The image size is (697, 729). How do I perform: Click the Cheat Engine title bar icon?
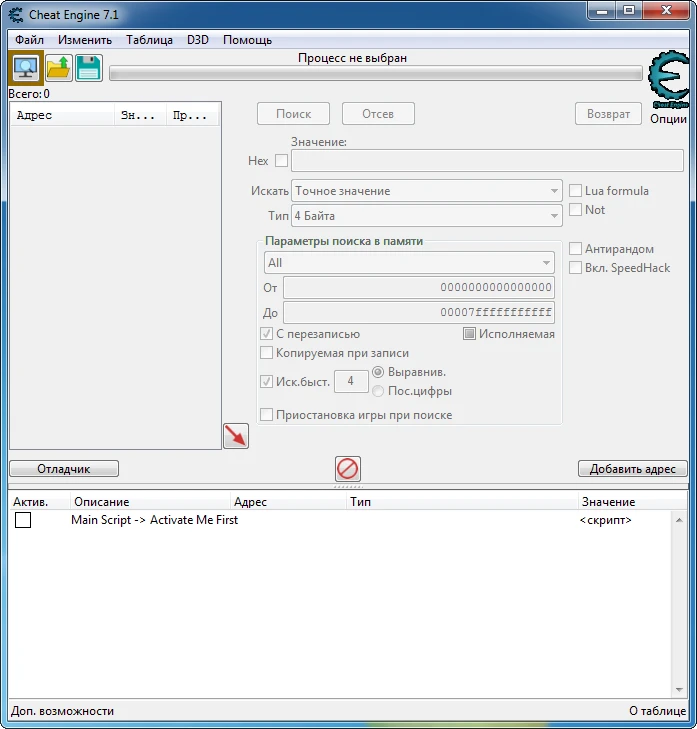(x=15, y=15)
